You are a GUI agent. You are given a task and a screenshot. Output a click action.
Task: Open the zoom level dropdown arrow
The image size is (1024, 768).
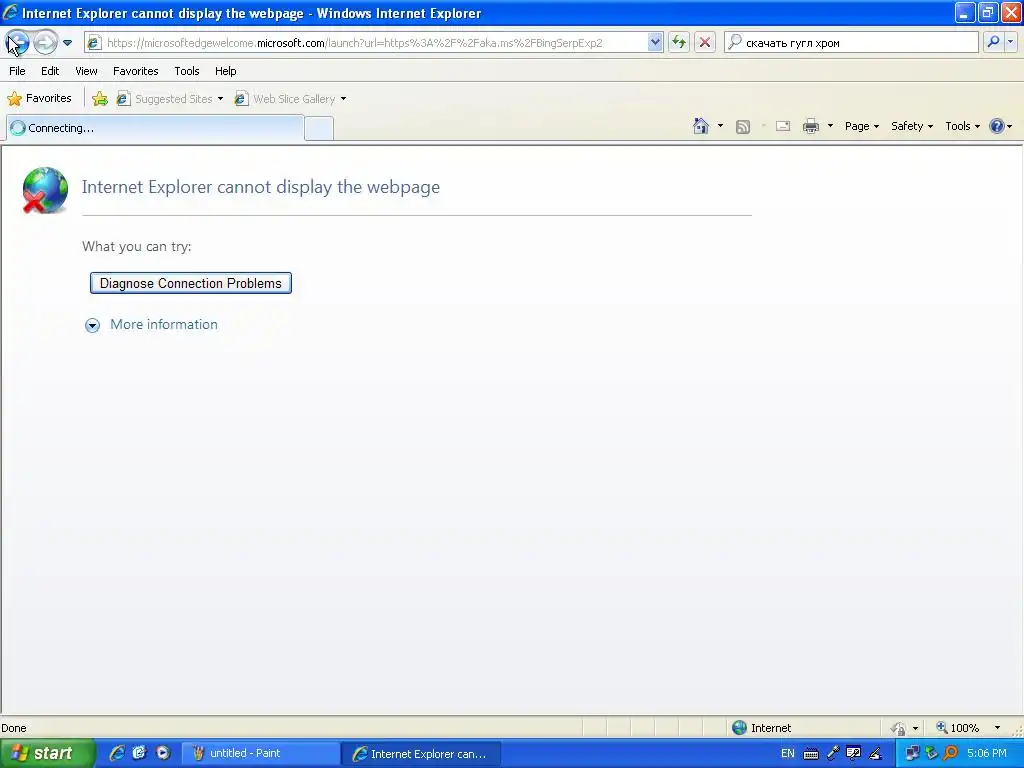997,728
